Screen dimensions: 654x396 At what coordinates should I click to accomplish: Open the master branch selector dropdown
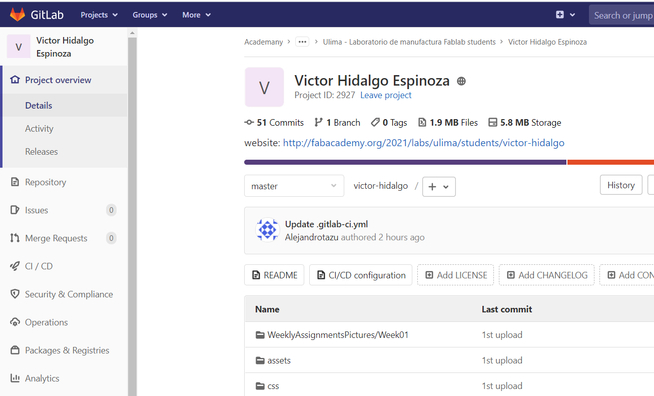tap(294, 186)
